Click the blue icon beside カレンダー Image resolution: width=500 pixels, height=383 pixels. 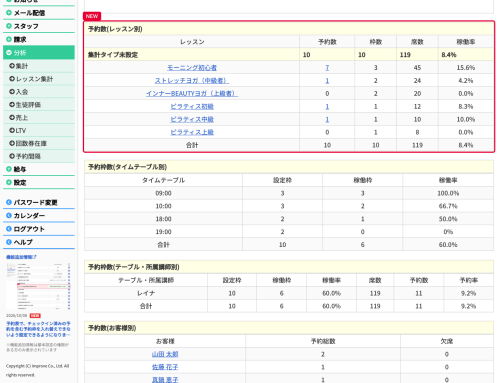click(9, 216)
